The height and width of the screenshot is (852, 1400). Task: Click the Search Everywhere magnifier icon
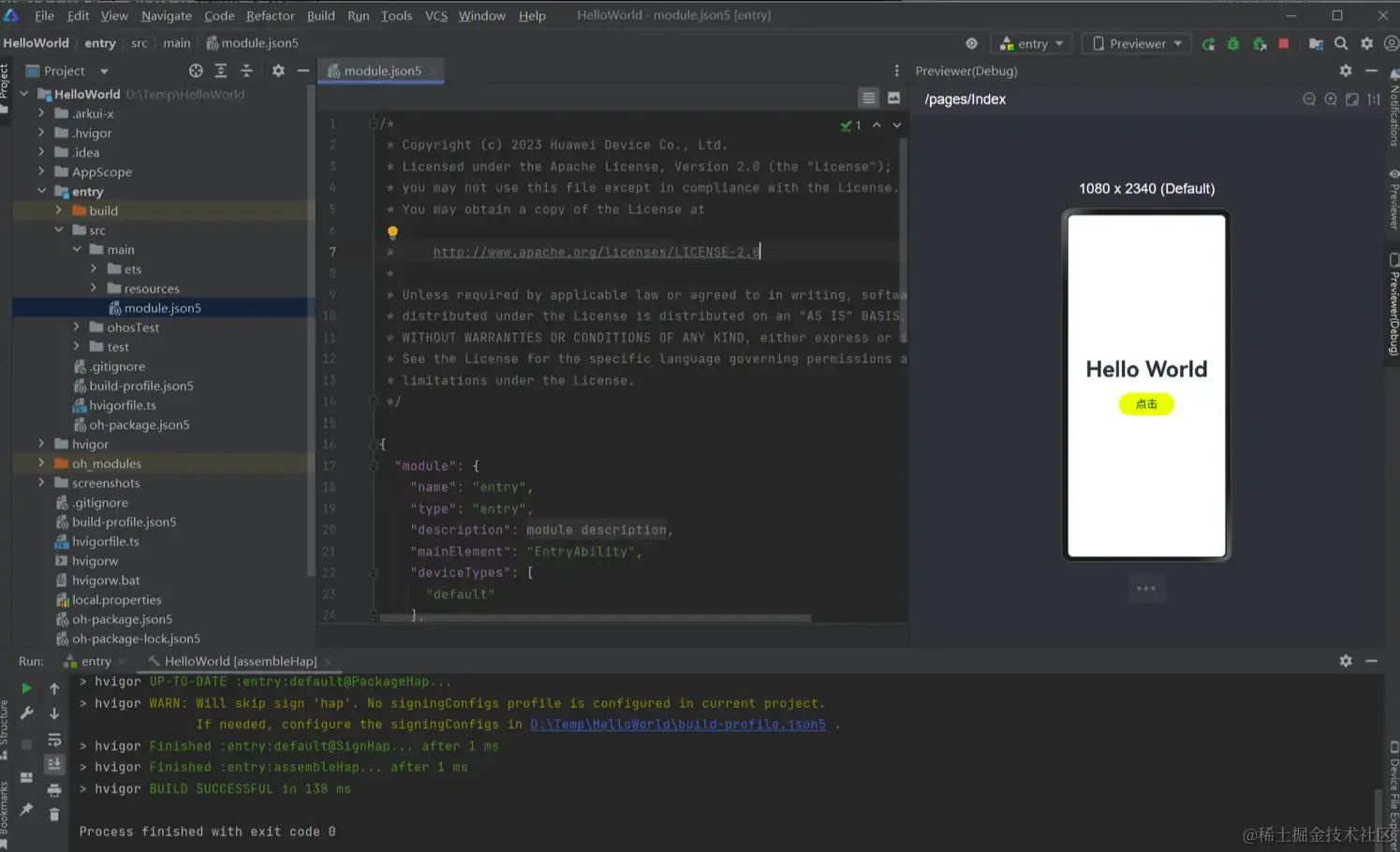(x=1341, y=43)
